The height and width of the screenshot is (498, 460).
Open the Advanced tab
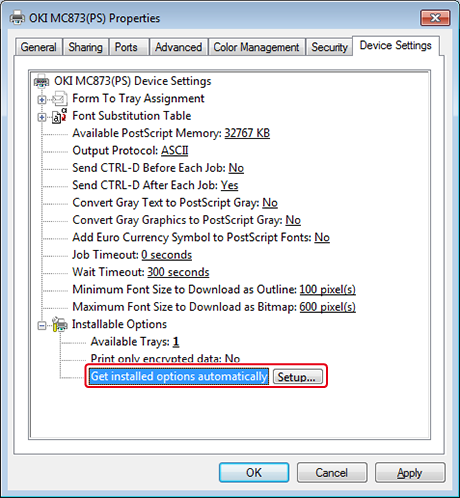[178, 47]
